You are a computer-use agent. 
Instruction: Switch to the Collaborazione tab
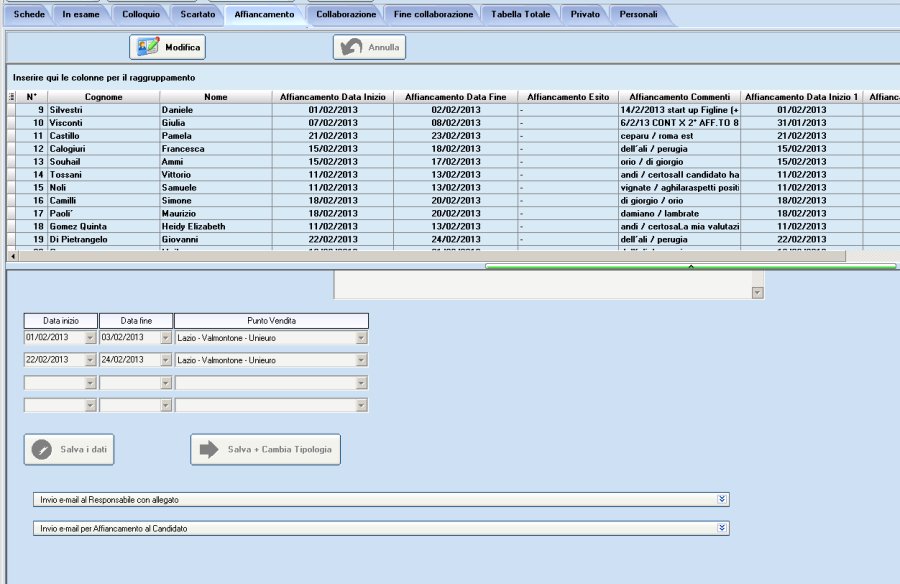coord(346,14)
